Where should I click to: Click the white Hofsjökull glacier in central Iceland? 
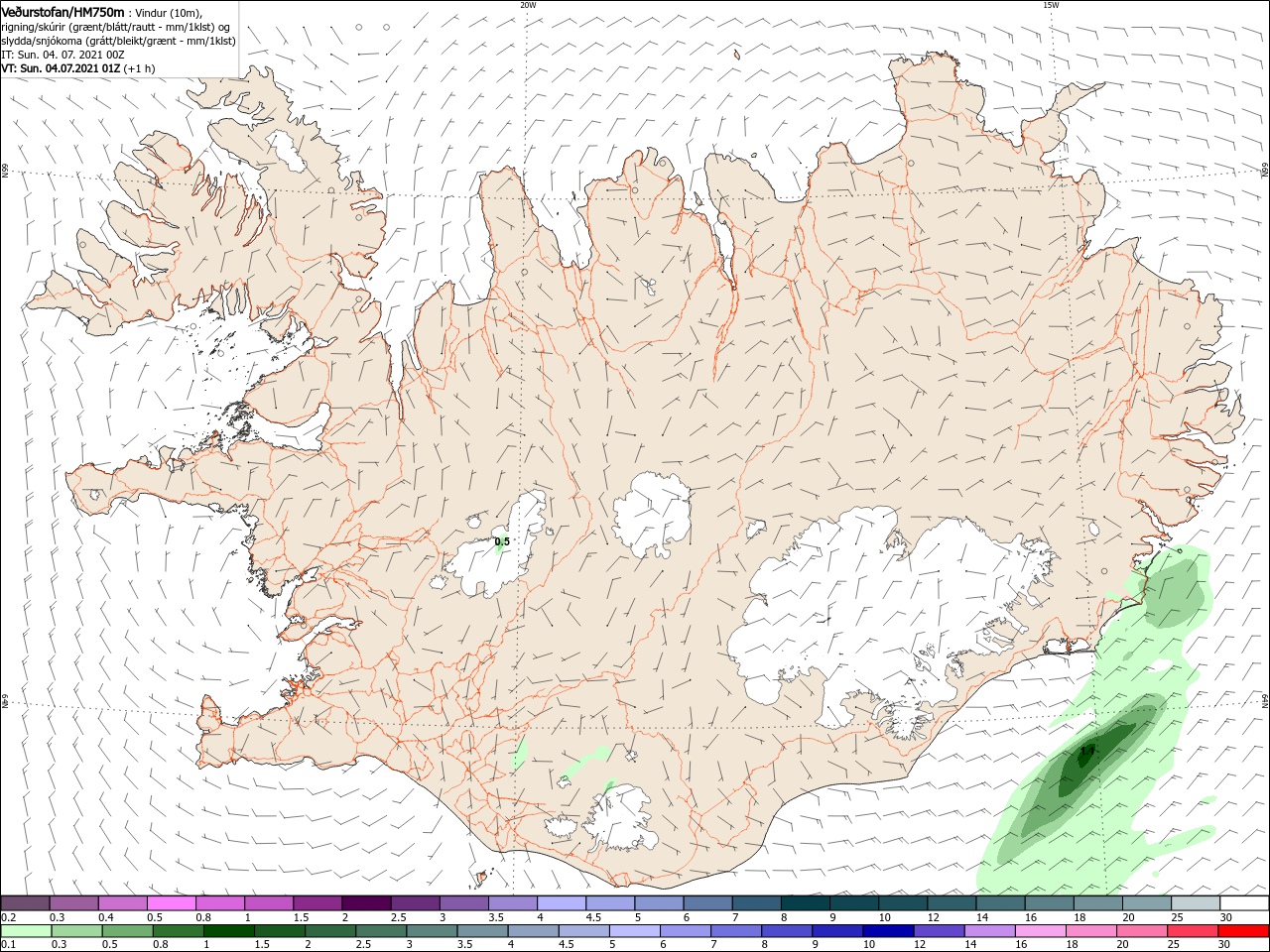click(652, 516)
